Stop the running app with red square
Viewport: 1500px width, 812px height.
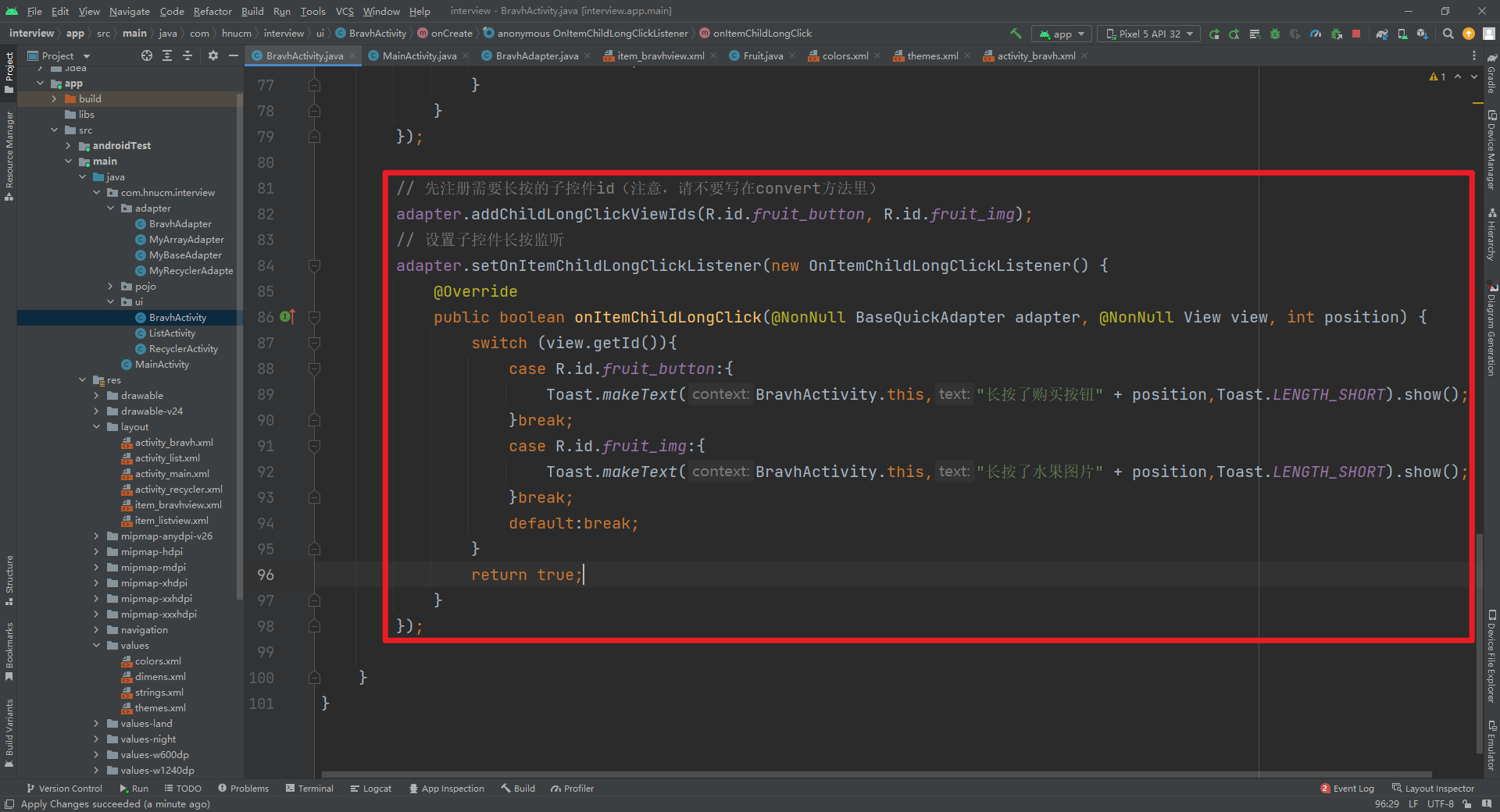pos(1356,34)
